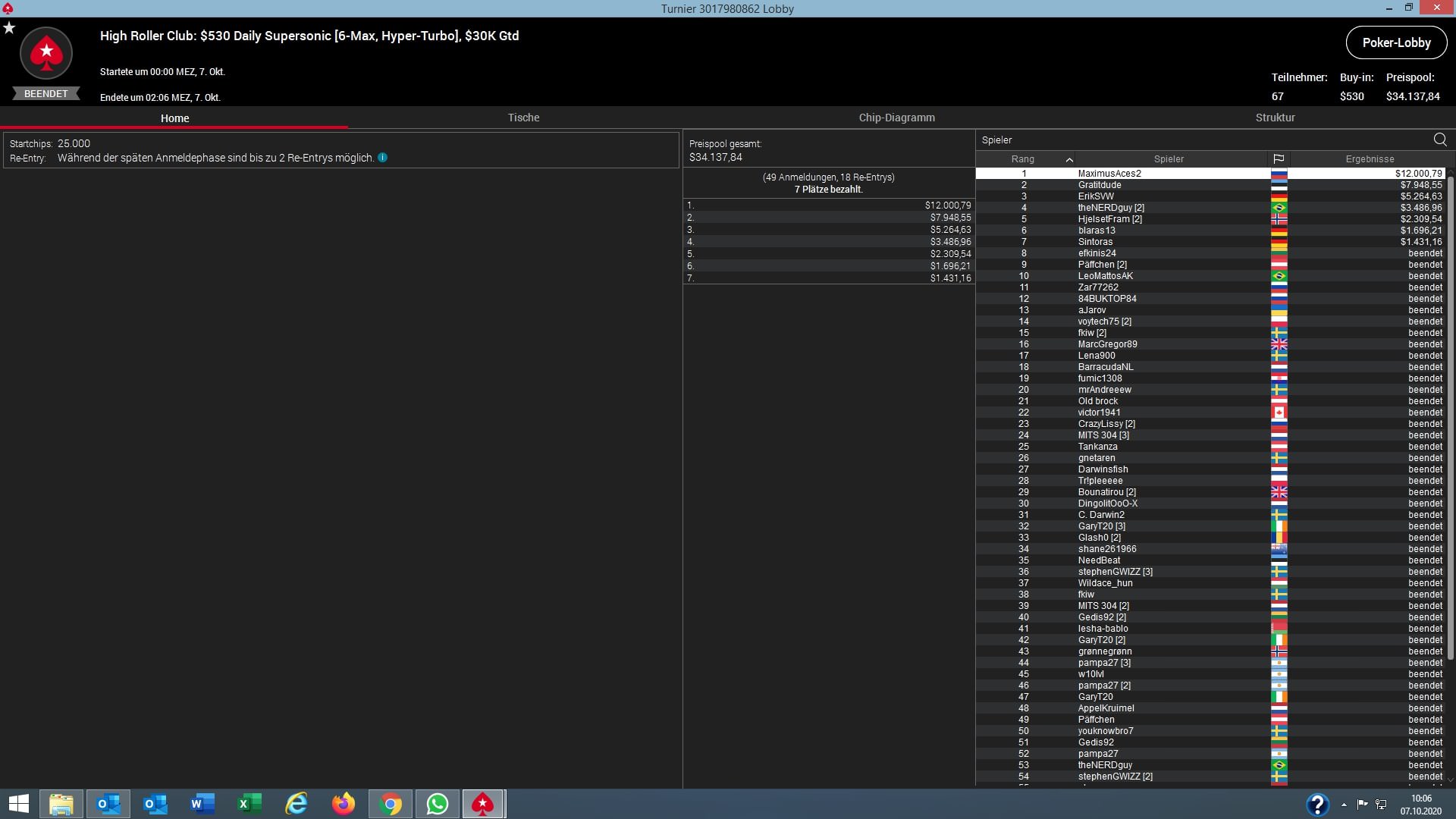This screenshot has width=1456, height=819.
Task: Open PokerStars from the taskbar
Action: pyautogui.click(x=483, y=804)
